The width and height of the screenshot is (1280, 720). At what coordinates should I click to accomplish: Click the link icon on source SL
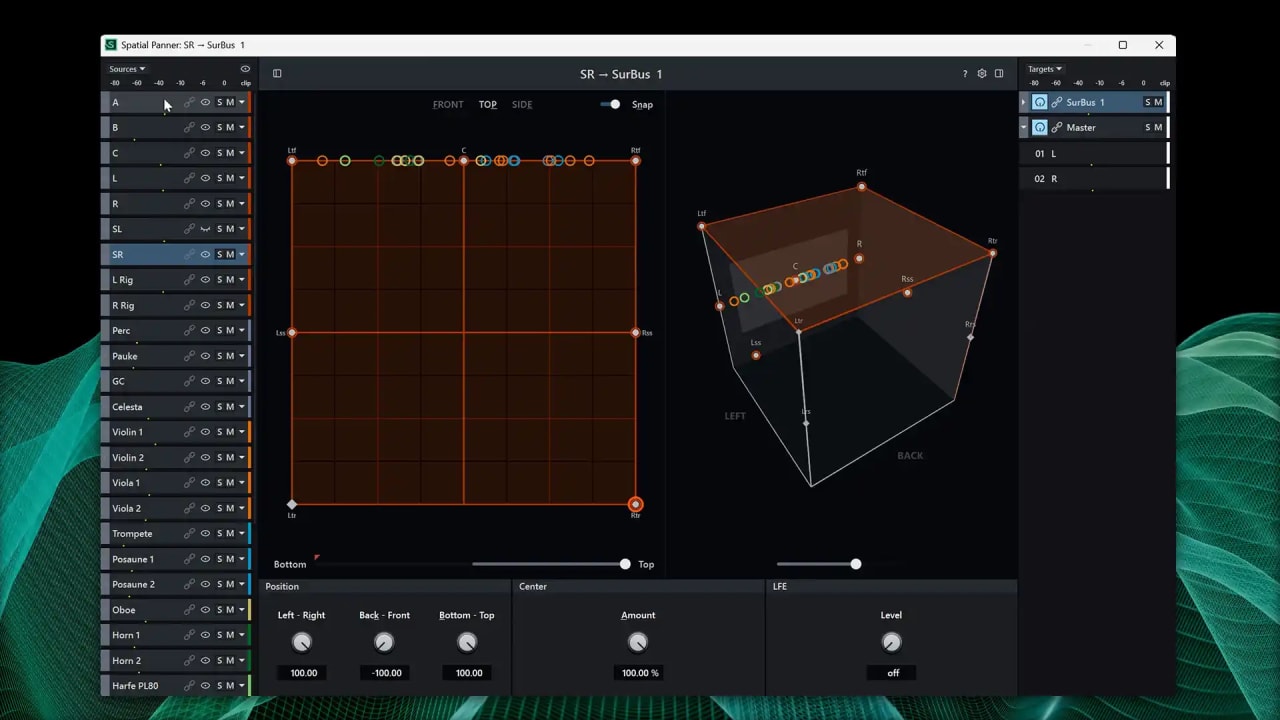point(189,229)
